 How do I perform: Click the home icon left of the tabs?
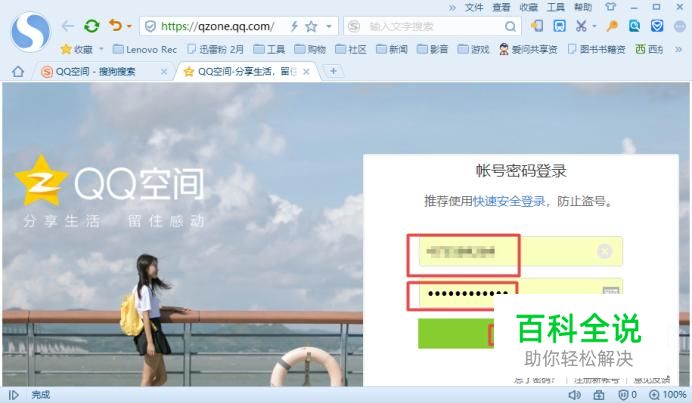point(18,71)
